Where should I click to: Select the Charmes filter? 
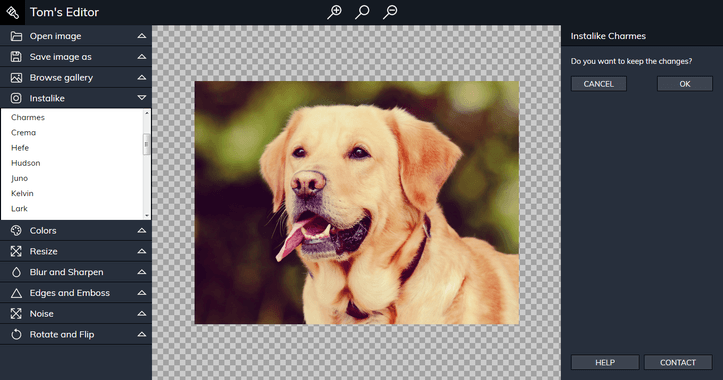28,117
